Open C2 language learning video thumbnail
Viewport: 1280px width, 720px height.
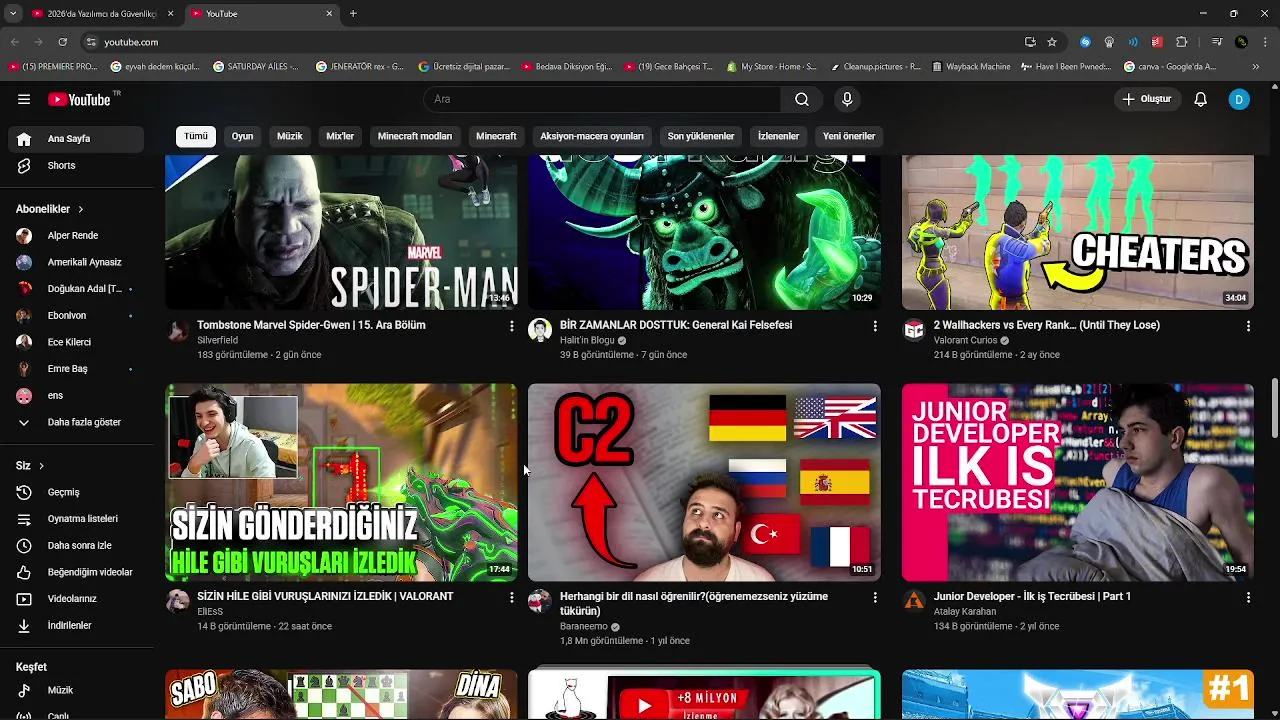point(704,482)
